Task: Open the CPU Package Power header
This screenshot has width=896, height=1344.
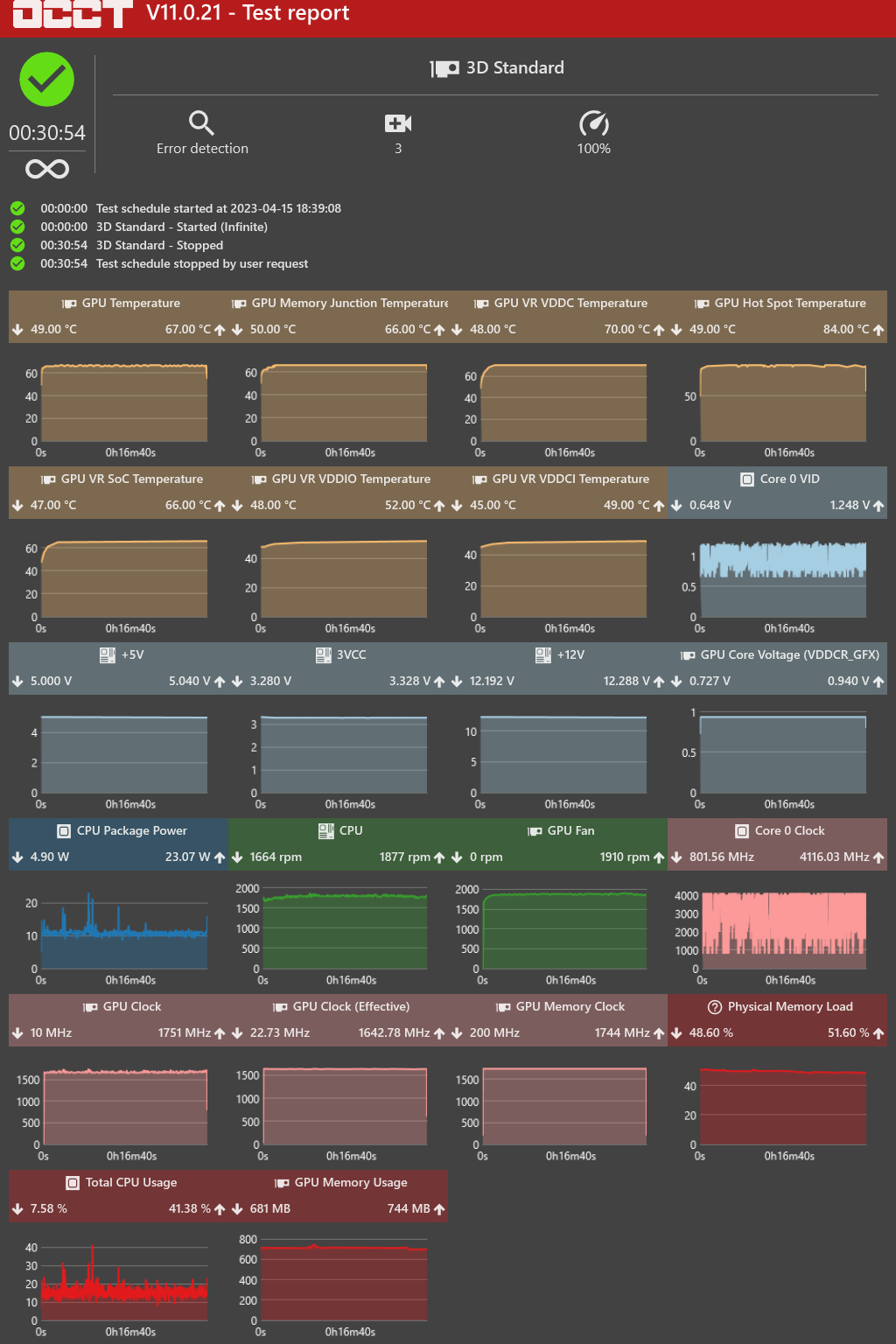Action: click(x=131, y=831)
